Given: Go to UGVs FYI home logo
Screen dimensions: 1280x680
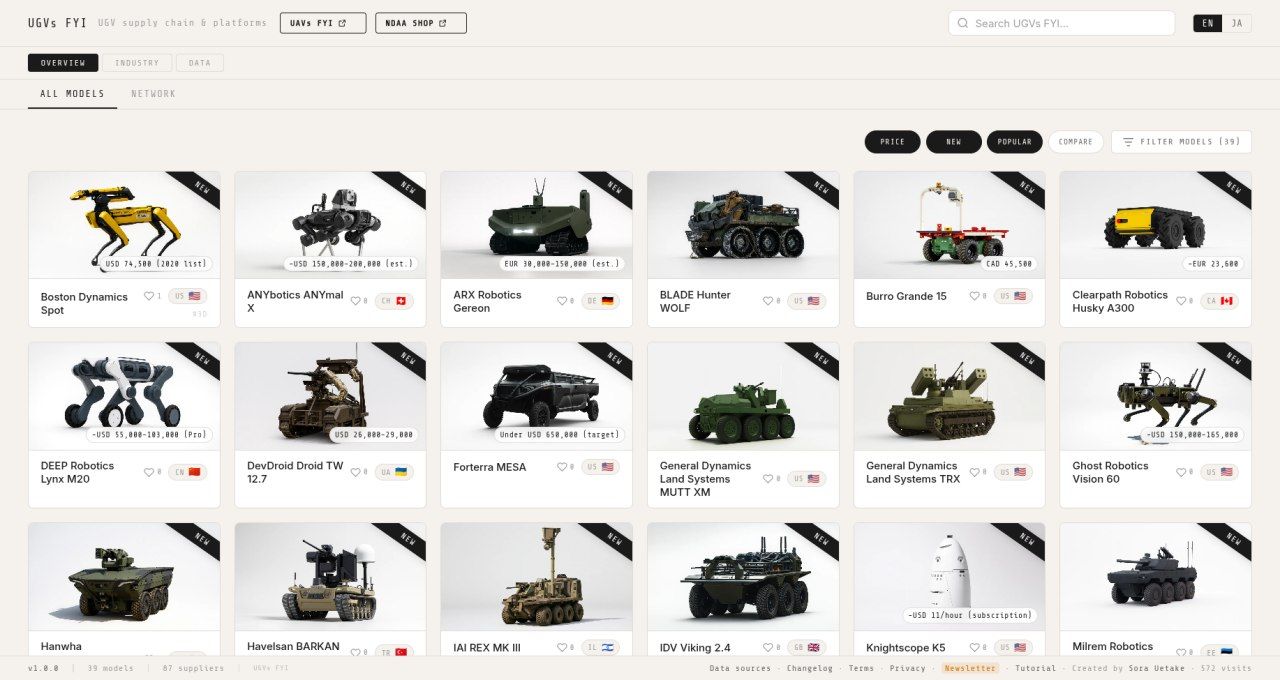Looking at the screenshot, I should point(57,23).
